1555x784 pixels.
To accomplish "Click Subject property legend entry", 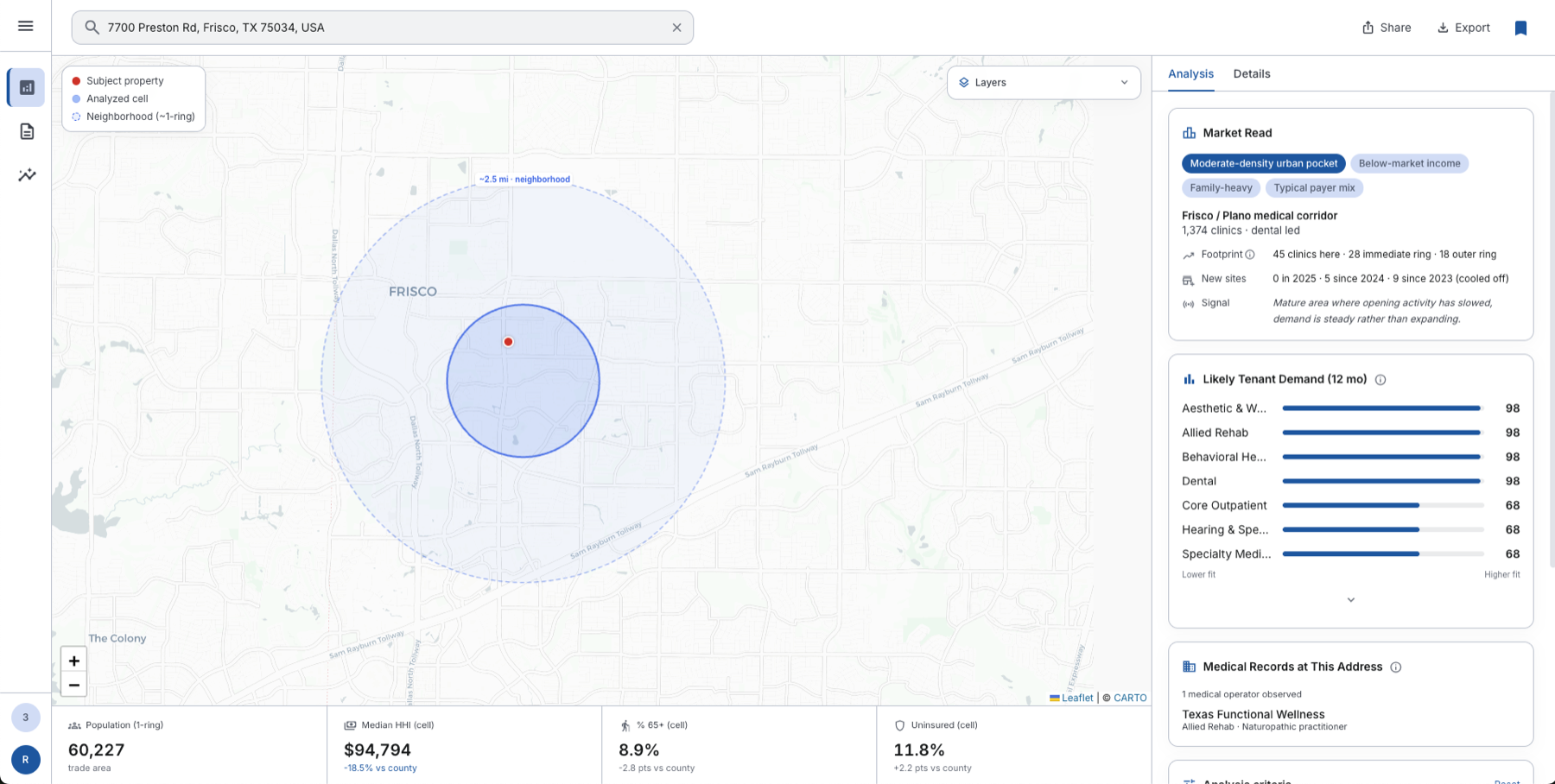I will pyautogui.click(x=124, y=81).
